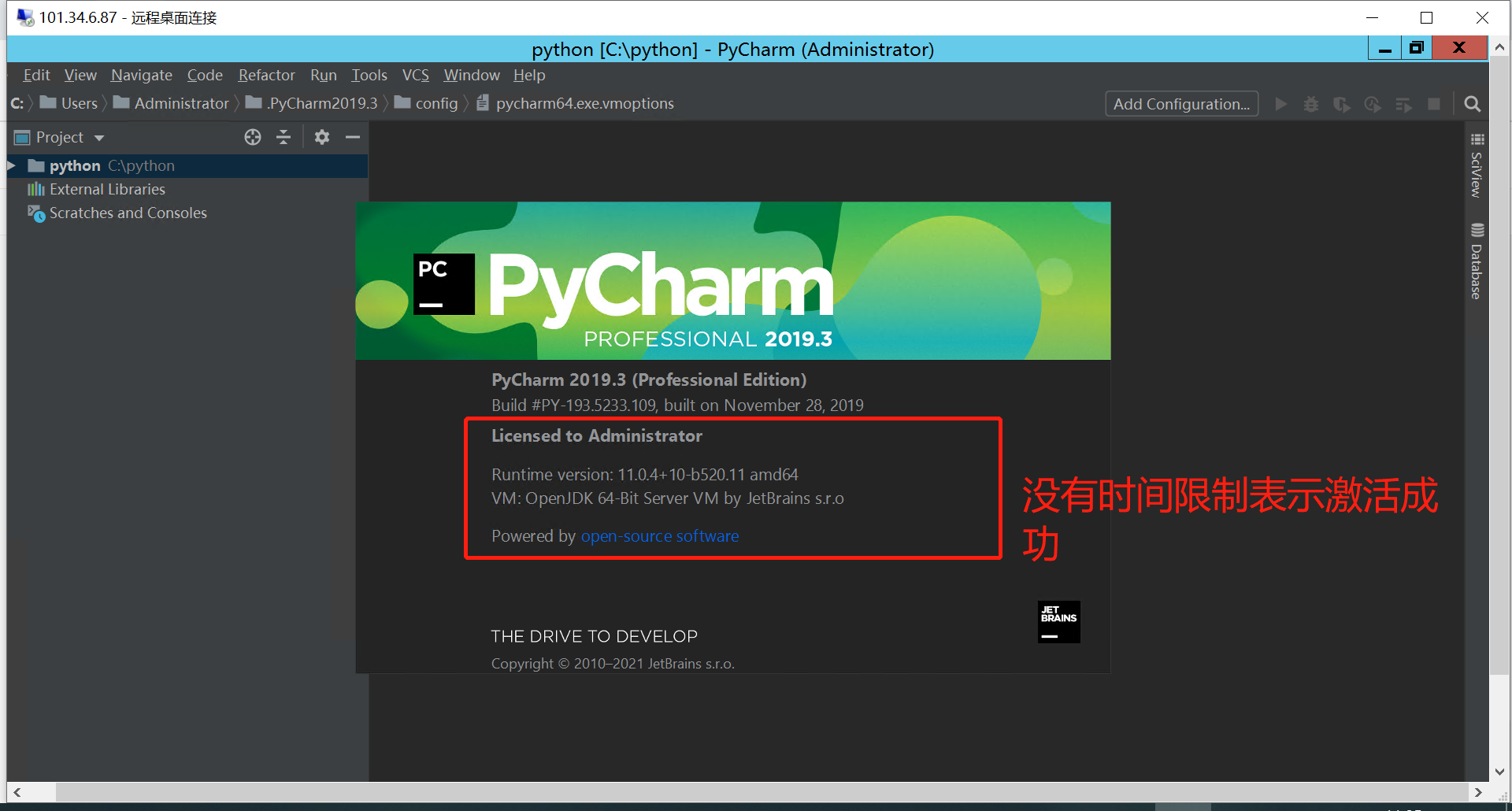Click the config folder breadcrumb
This screenshot has width=1512, height=811.
pyautogui.click(x=426, y=104)
